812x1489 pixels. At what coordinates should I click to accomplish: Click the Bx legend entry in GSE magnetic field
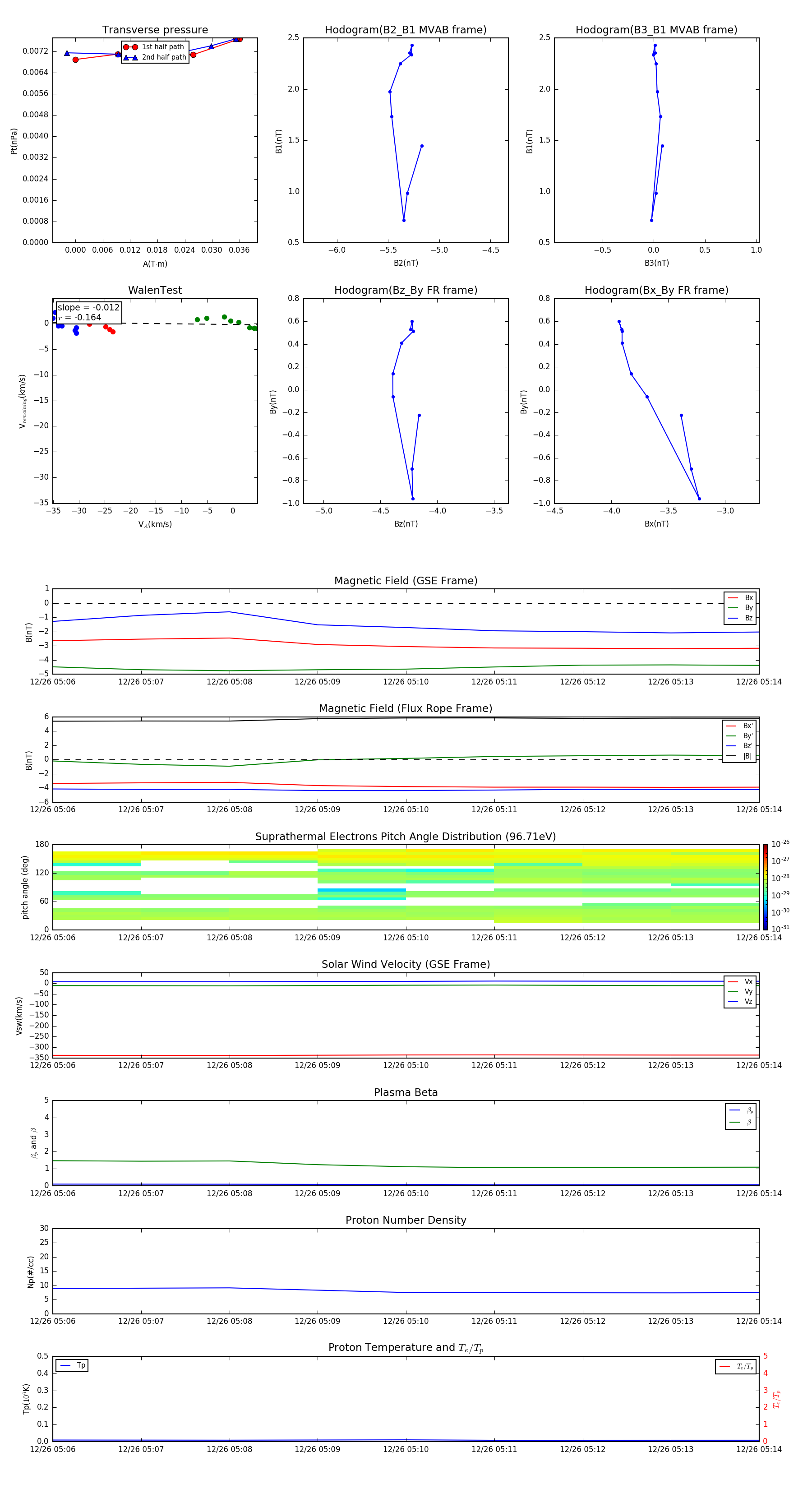[x=741, y=598]
